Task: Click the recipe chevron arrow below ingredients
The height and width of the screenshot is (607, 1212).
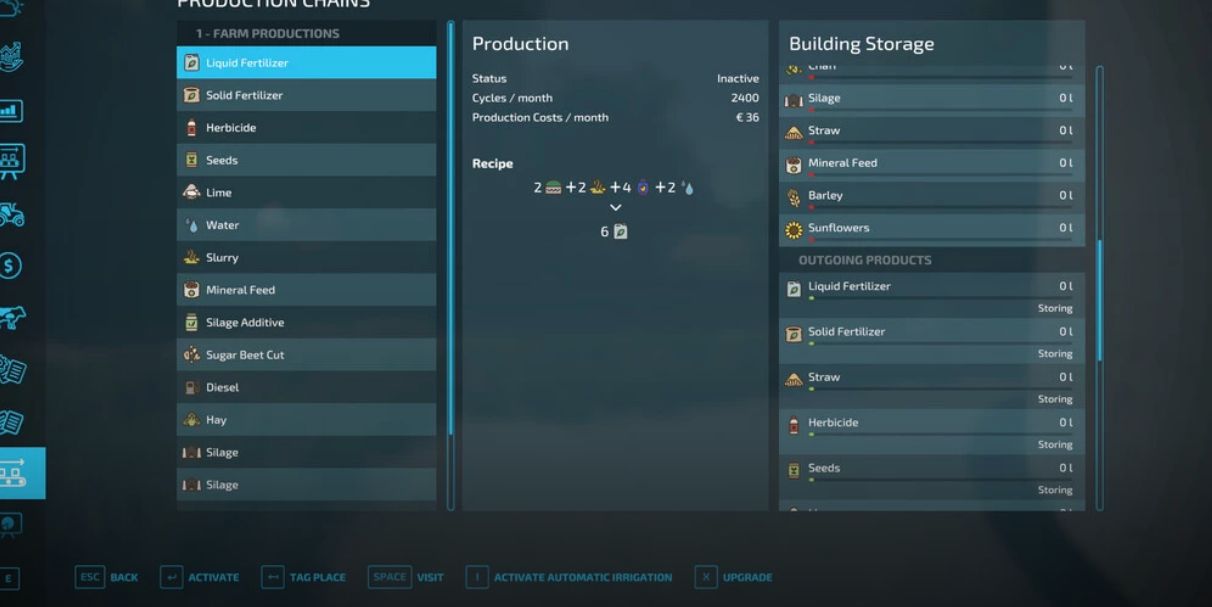Action: 615,208
